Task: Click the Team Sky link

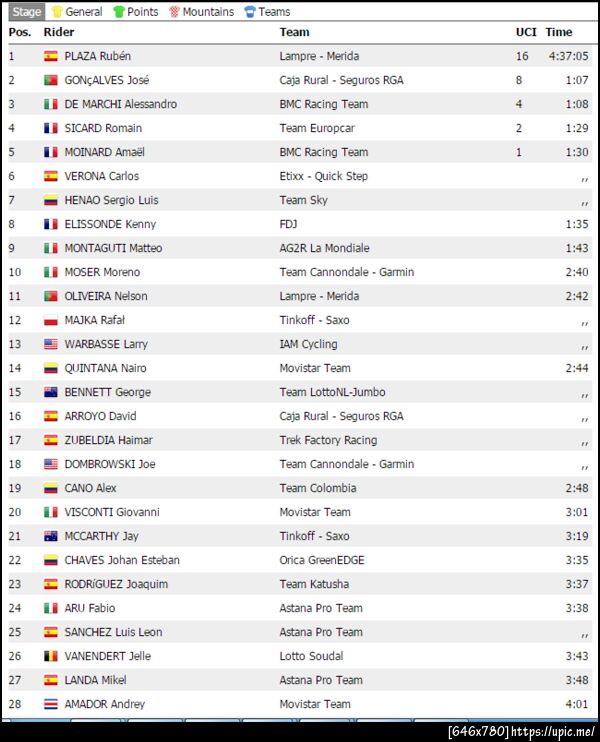Action: [x=303, y=200]
